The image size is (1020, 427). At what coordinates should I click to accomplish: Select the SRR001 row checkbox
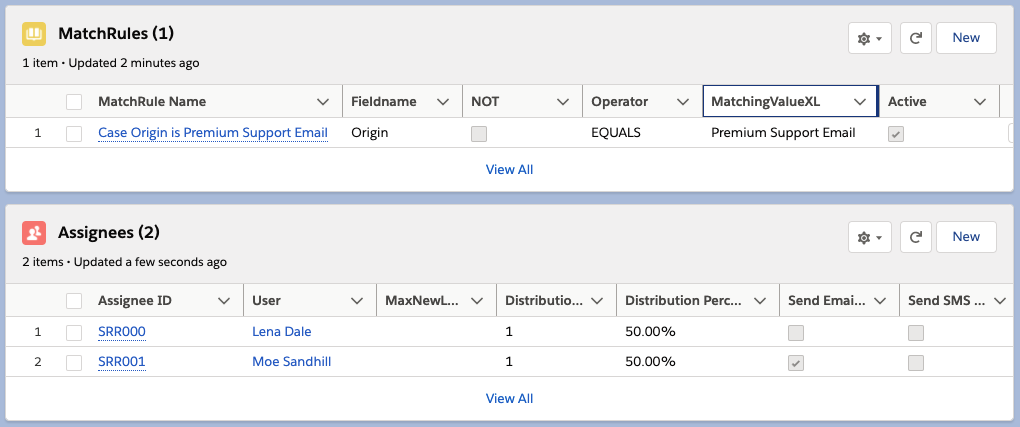tap(74, 363)
